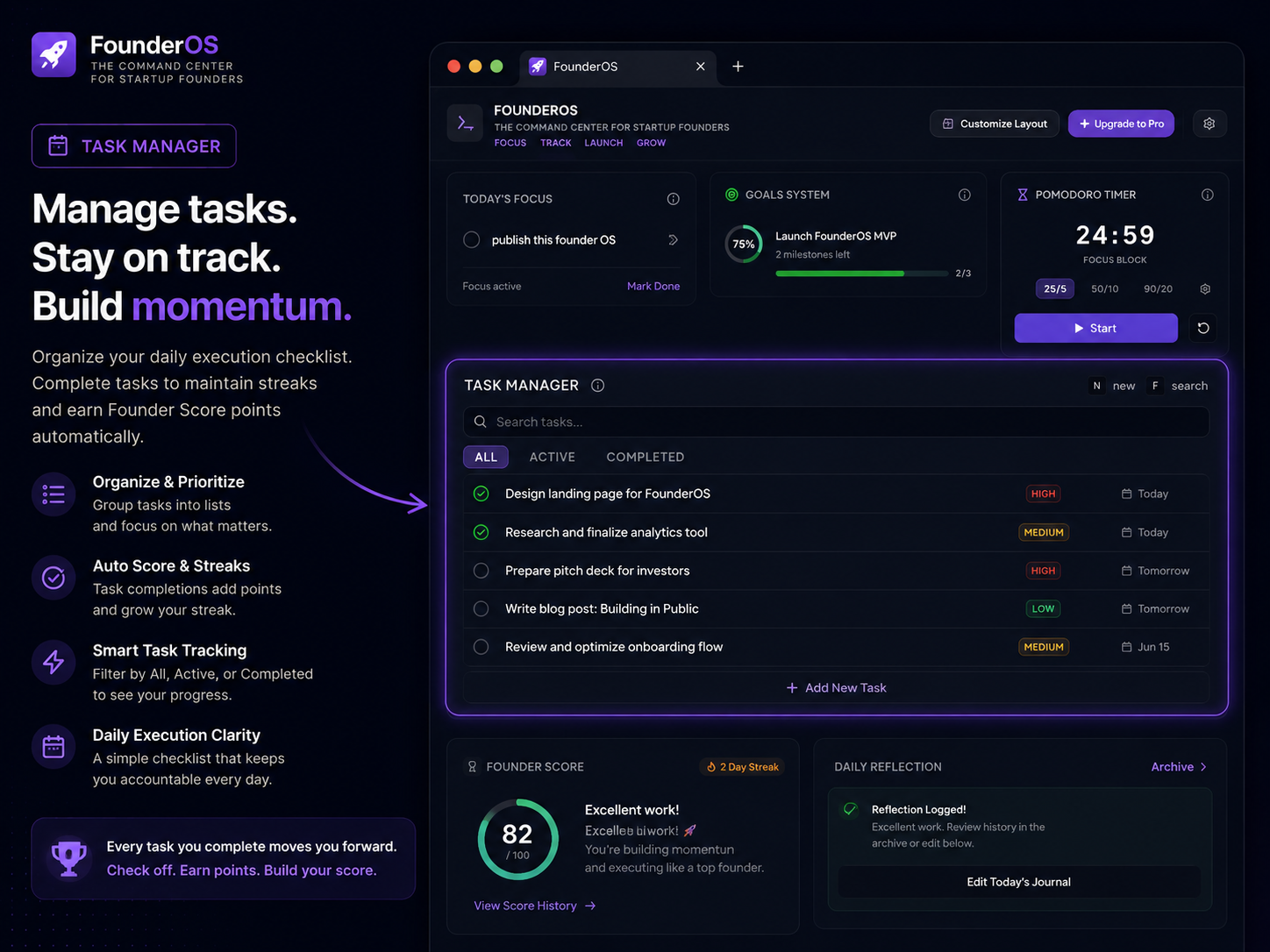Viewport: 1270px width, 952px height.
Task: Go to TRACK section
Action: tap(556, 143)
